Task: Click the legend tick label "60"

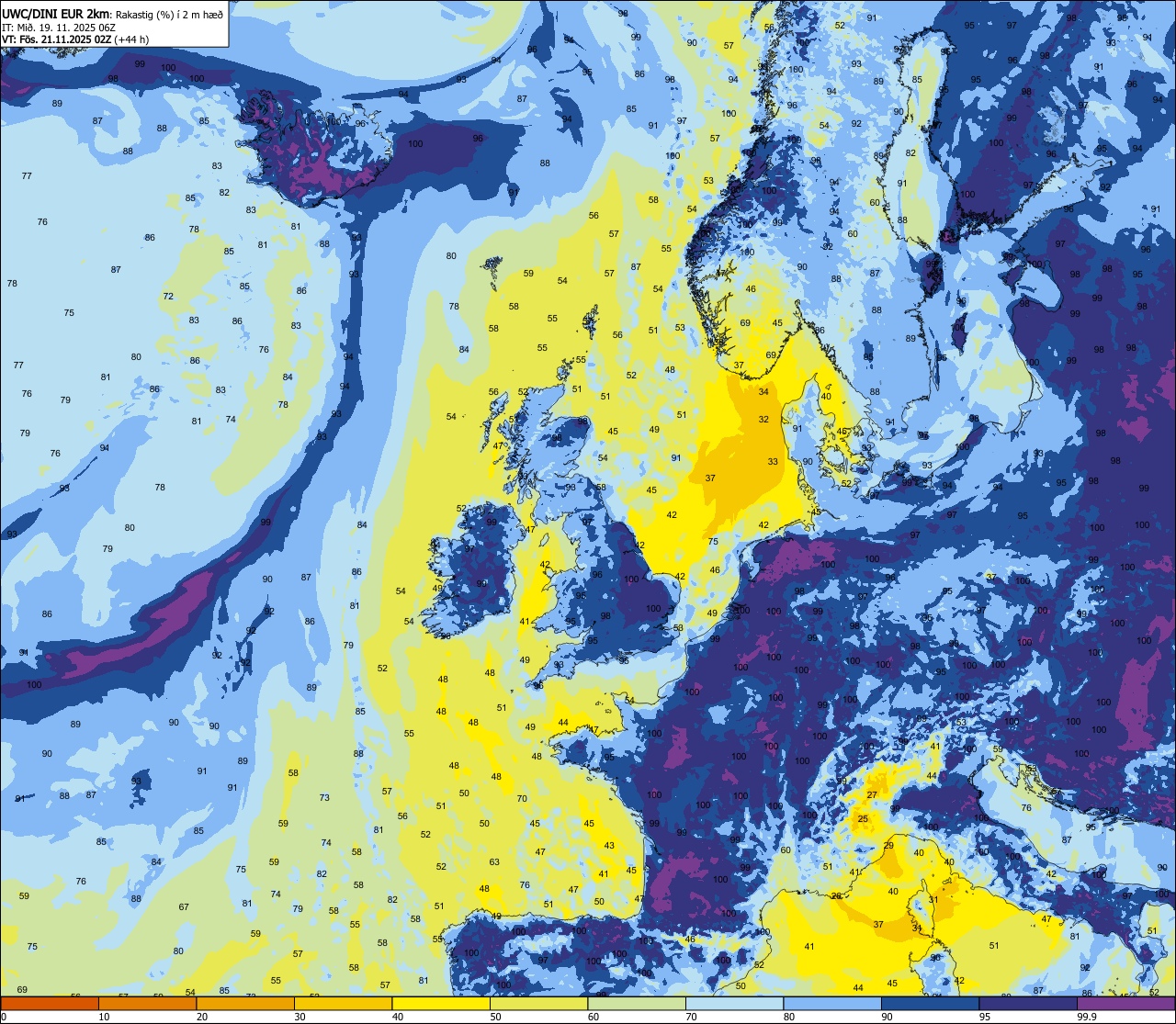Action: pos(594,1017)
